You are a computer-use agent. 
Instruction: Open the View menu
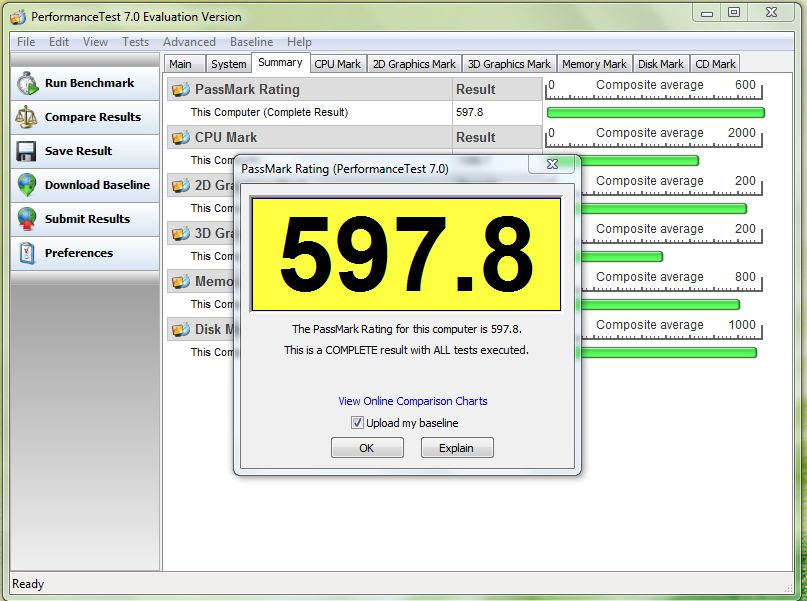(x=95, y=42)
